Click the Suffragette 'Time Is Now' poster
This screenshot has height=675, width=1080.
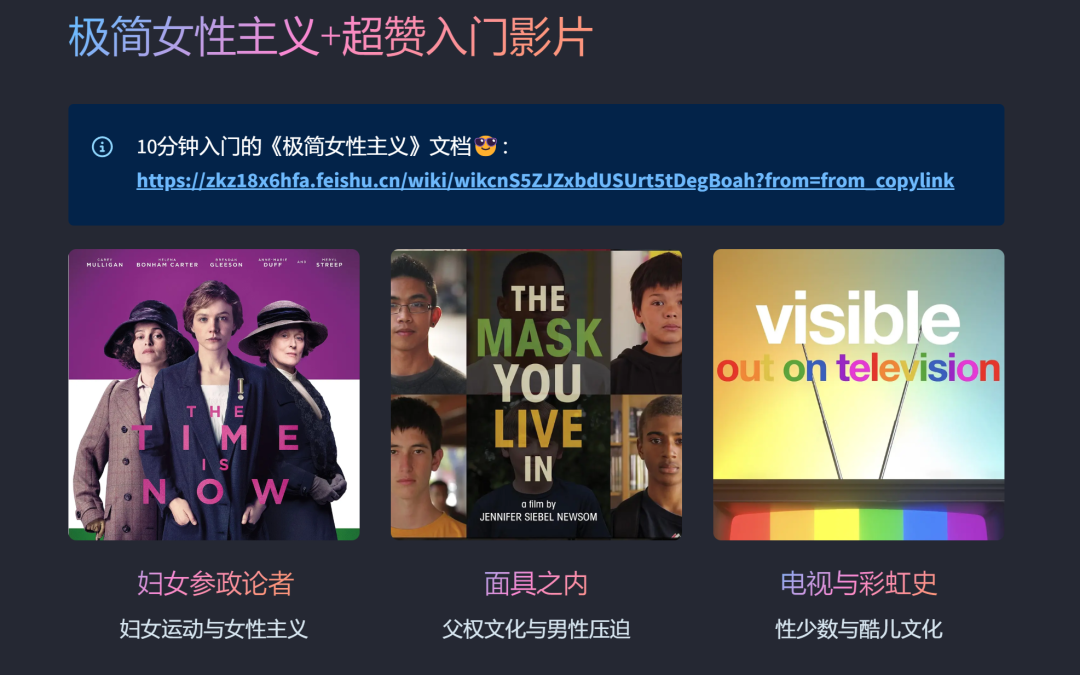[214, 395]
